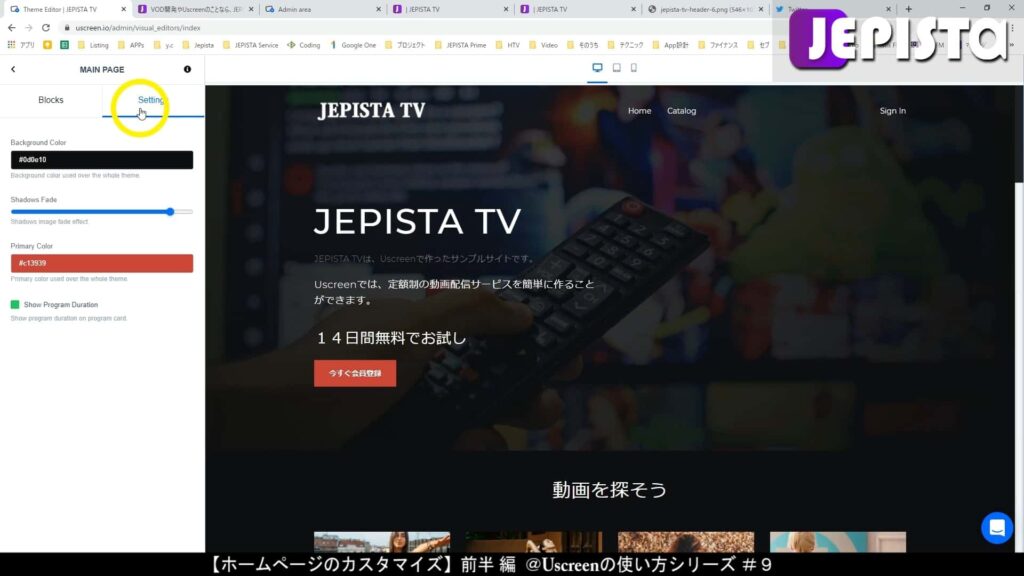Open the Main Page info icon

click(x=187, y=69)
